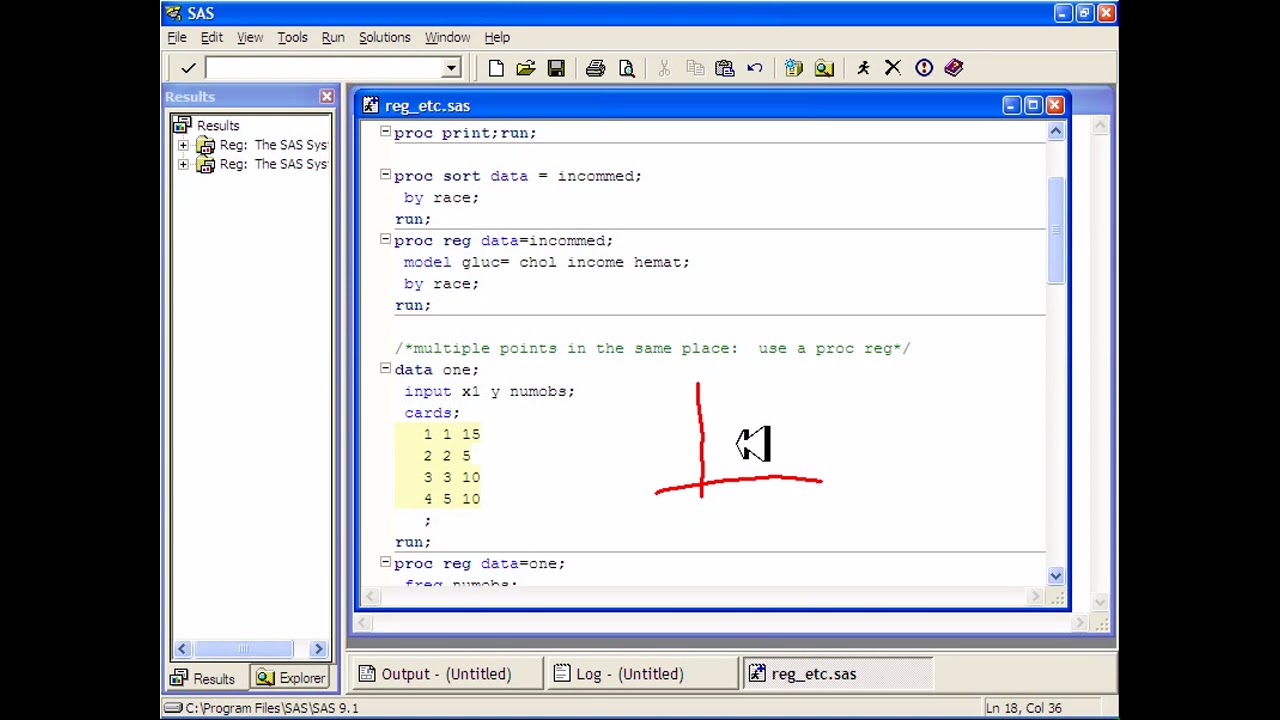Screen dimensions: 1280x720
Task: Click the Break exclamation icon
Action: [x=924, y=68]
